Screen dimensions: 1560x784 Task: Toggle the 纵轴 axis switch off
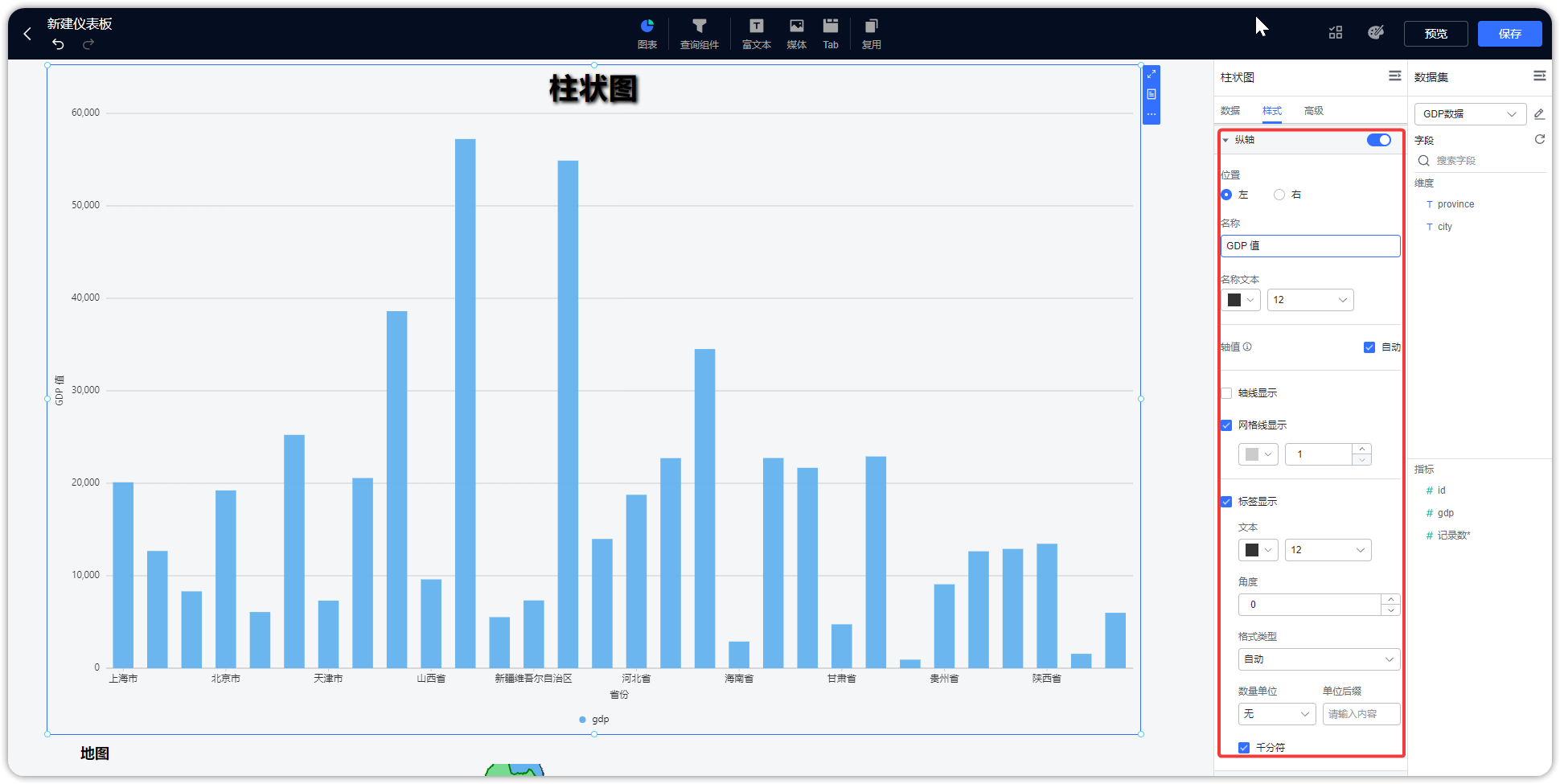point(1379,140)
